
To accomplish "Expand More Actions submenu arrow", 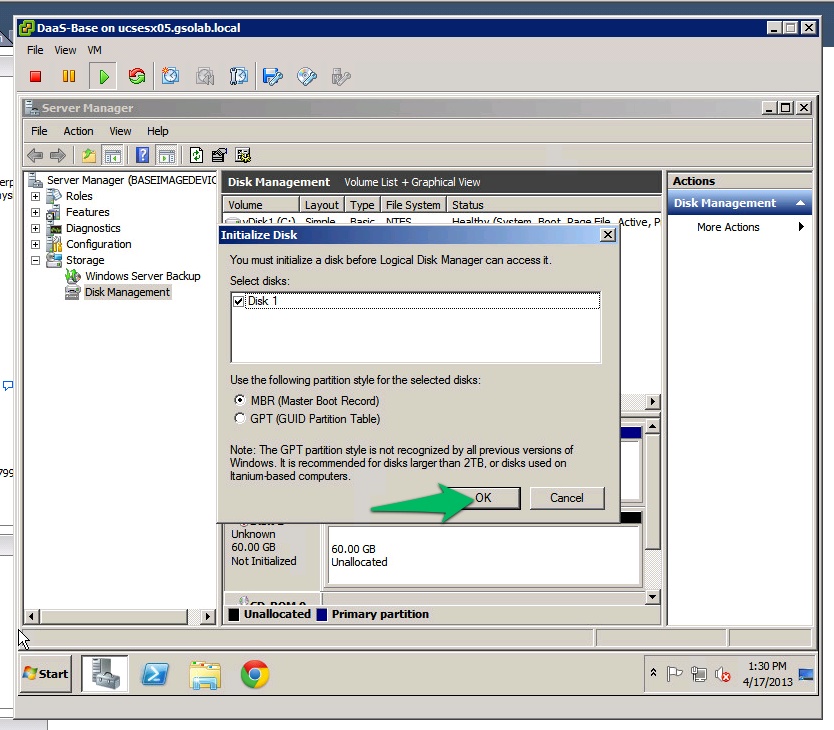I will [801, 227].
